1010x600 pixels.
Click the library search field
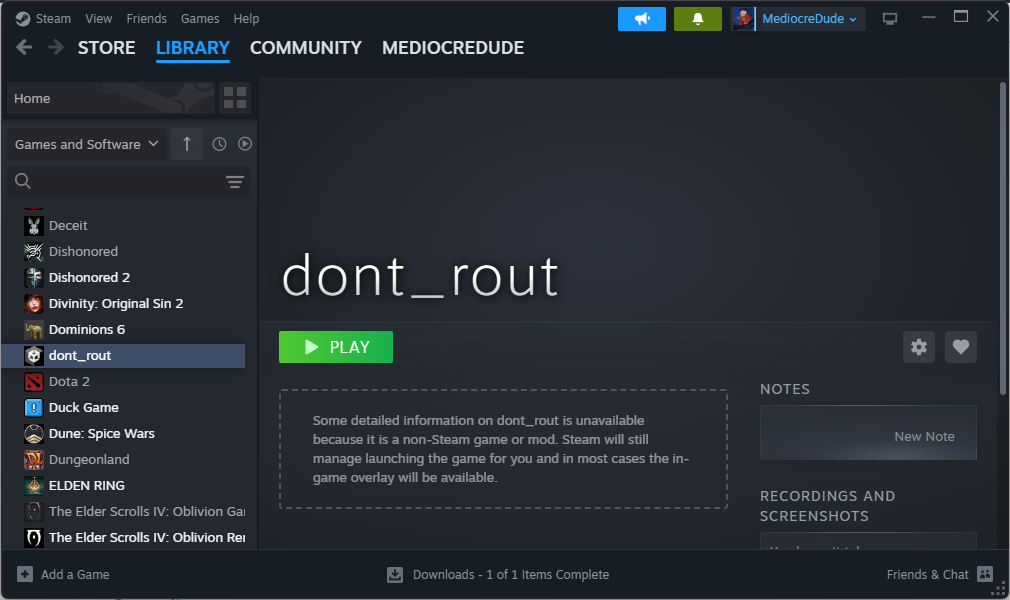click(x=122, y=181)
